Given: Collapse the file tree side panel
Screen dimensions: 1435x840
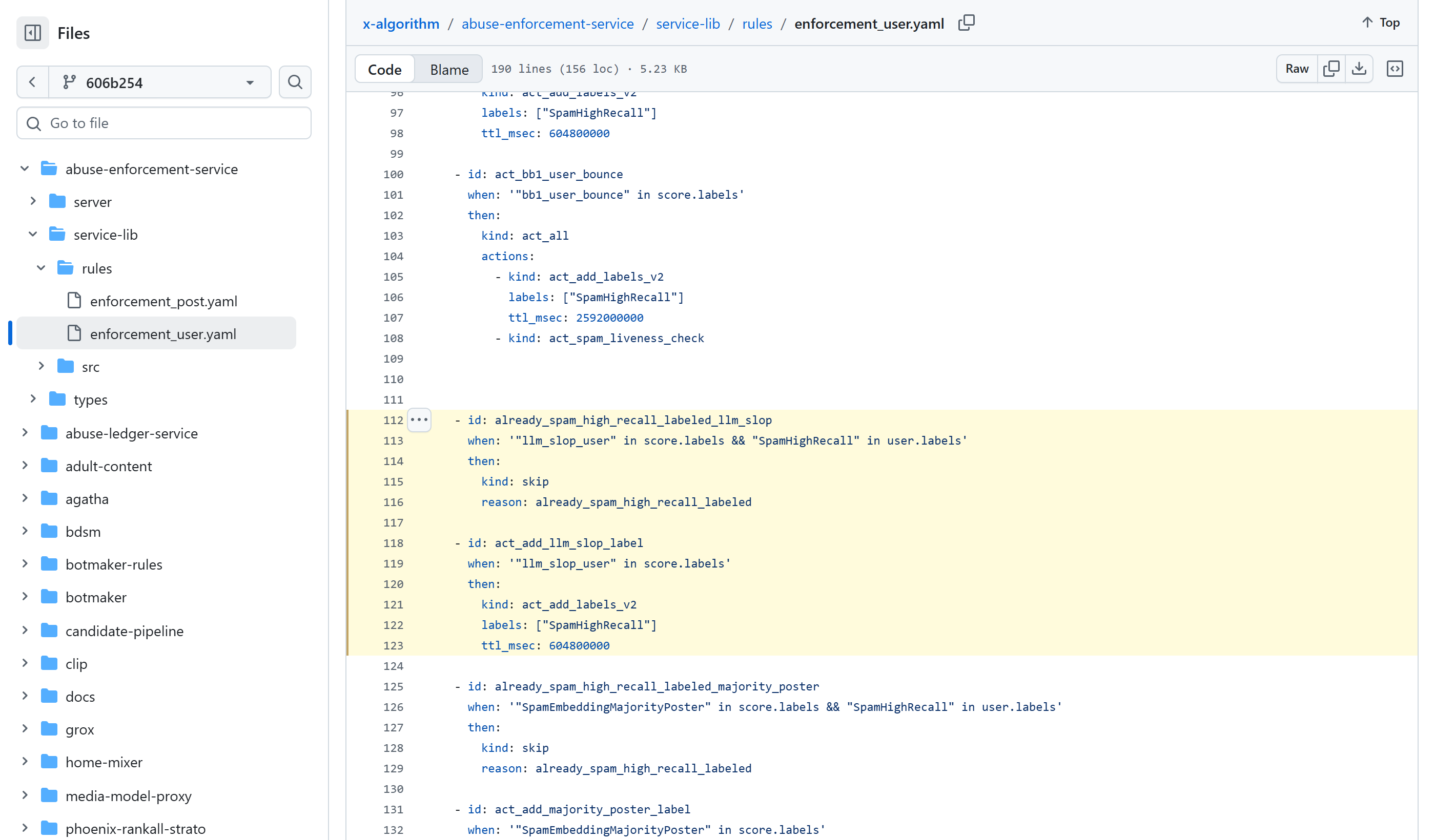Looking at the screenshot, I should click(32, 33).
